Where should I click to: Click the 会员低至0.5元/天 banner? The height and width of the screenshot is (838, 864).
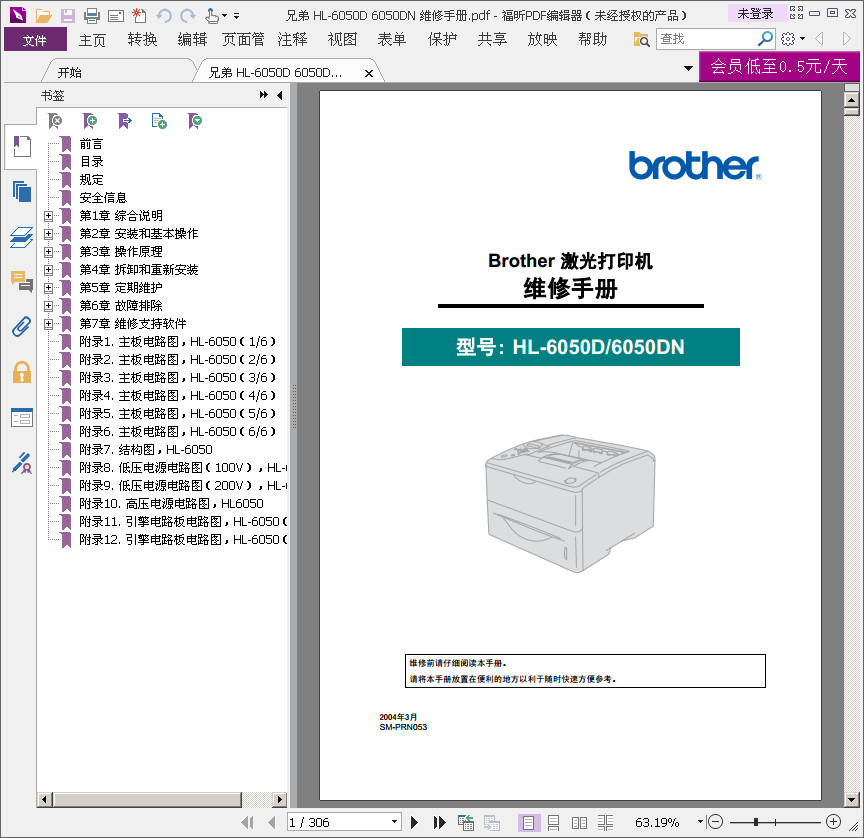[779, 67]
